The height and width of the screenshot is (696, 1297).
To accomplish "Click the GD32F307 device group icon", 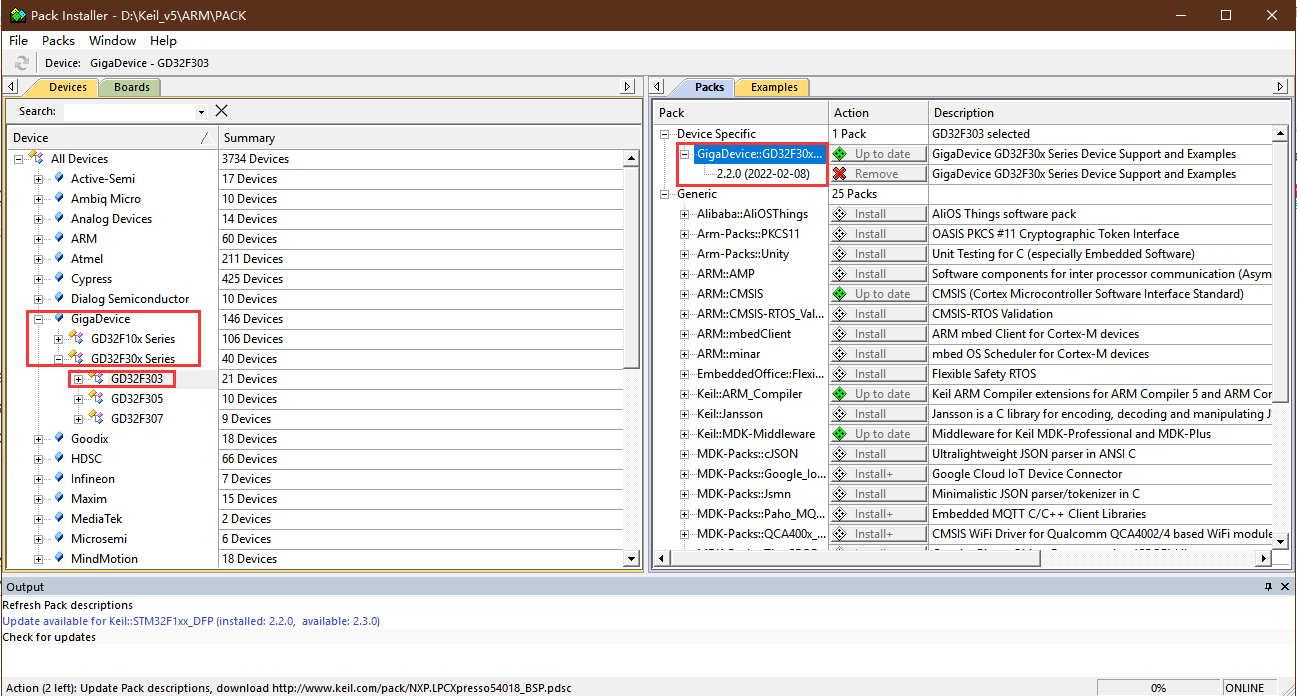I will click(97, 419).
